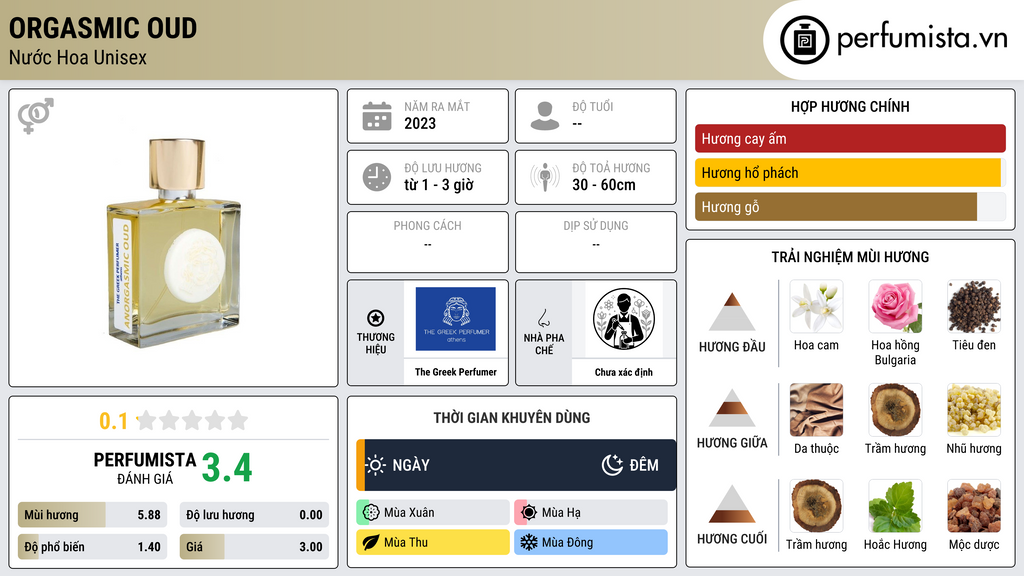Click the snowflake icon for Mùa Đông
The width and height of the screenshot is (1024, 576).
[528, 542]
